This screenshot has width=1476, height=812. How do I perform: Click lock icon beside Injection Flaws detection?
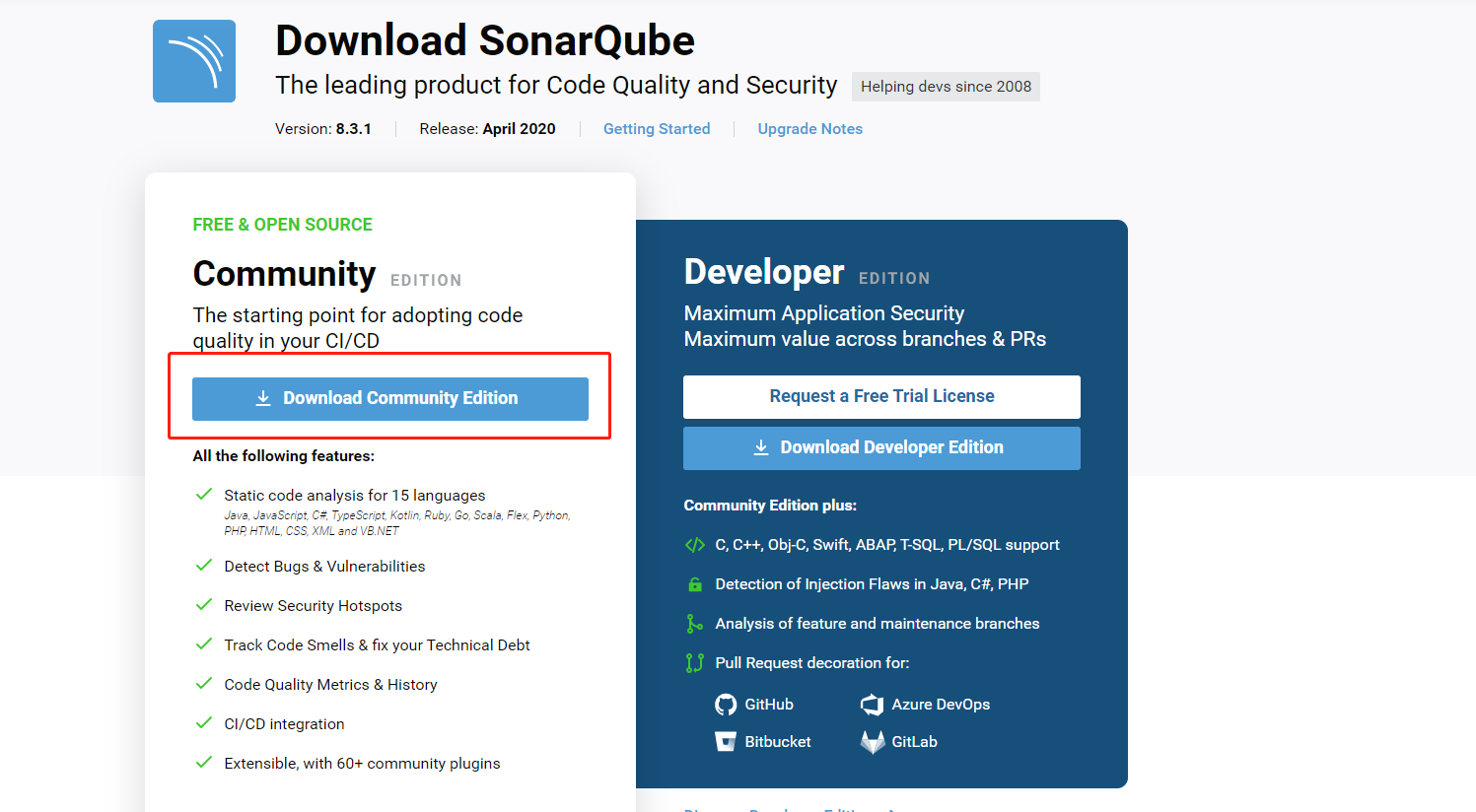695,584
